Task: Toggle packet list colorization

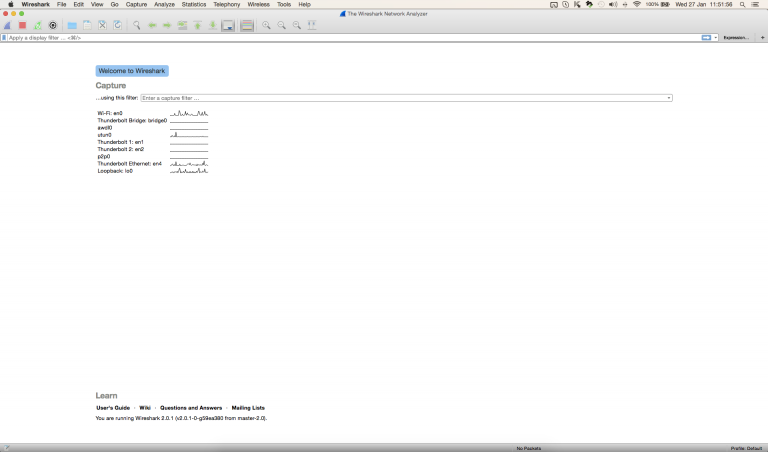Action: 247,25
